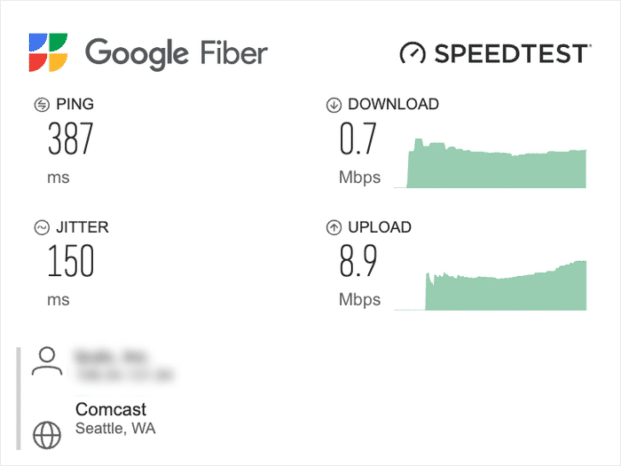Viewport: 621px width, 466px height.
Task: Click the Seattle, WA location text
Action: (116, 429)
